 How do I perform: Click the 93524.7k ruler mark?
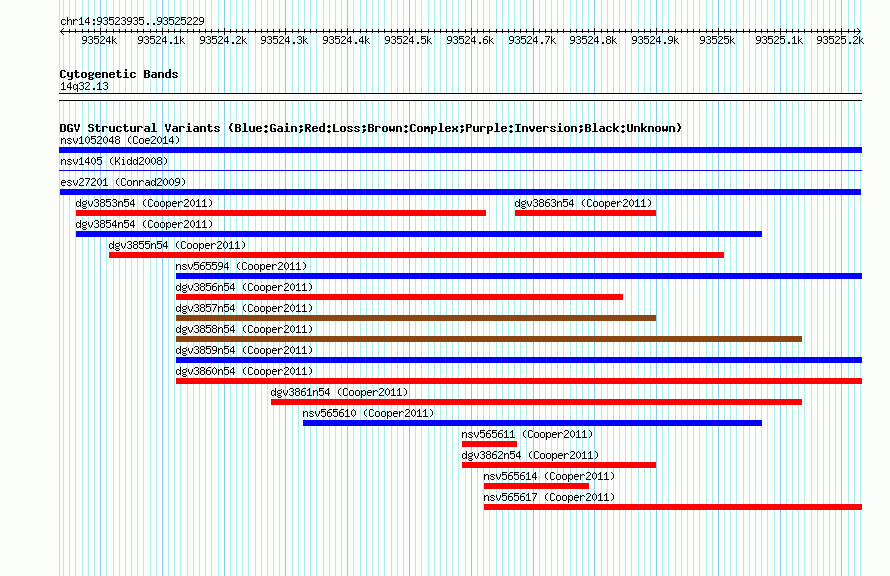532,40
